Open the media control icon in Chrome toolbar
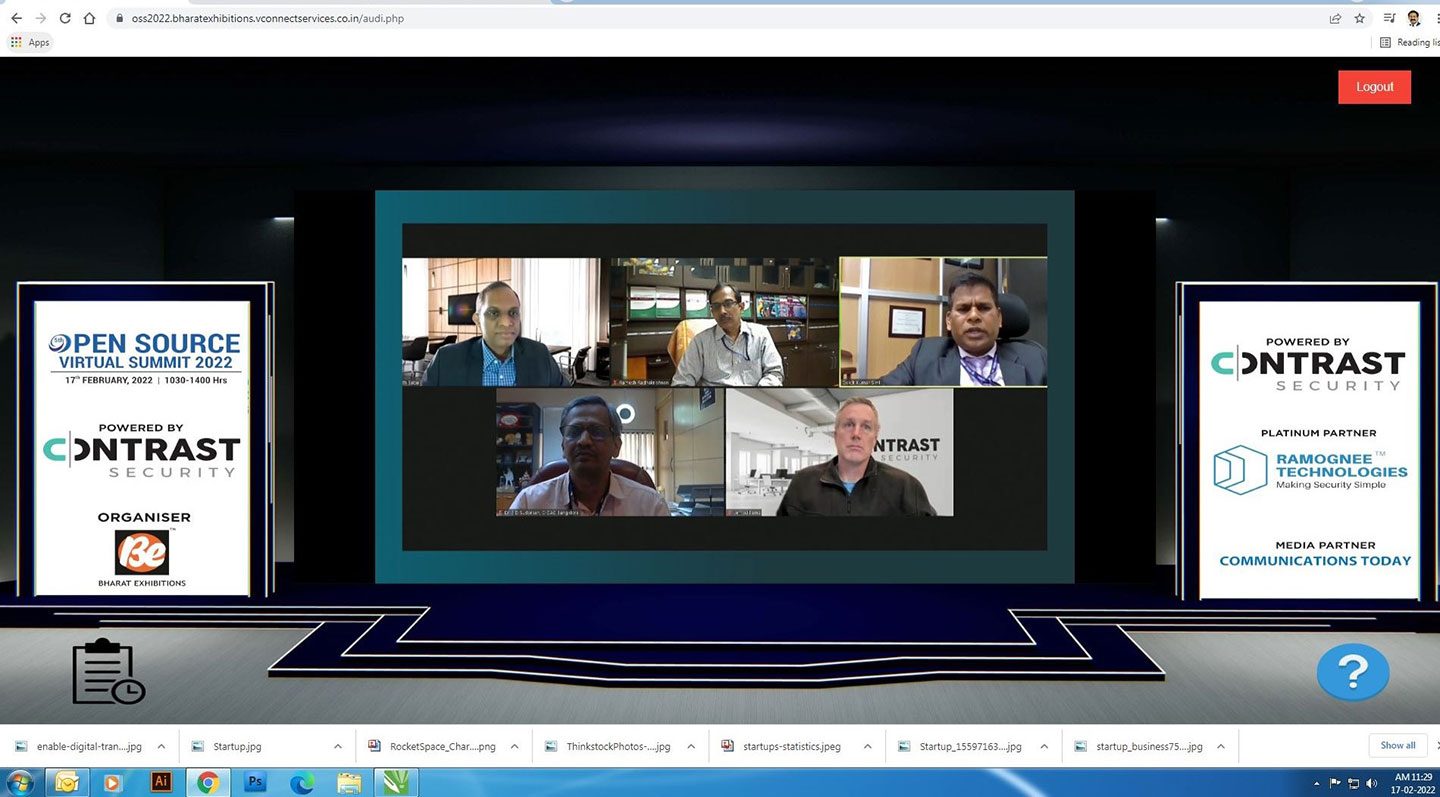Image resolution: width=1440 pixels, height=797 pixels. [x=1389, y=18]
